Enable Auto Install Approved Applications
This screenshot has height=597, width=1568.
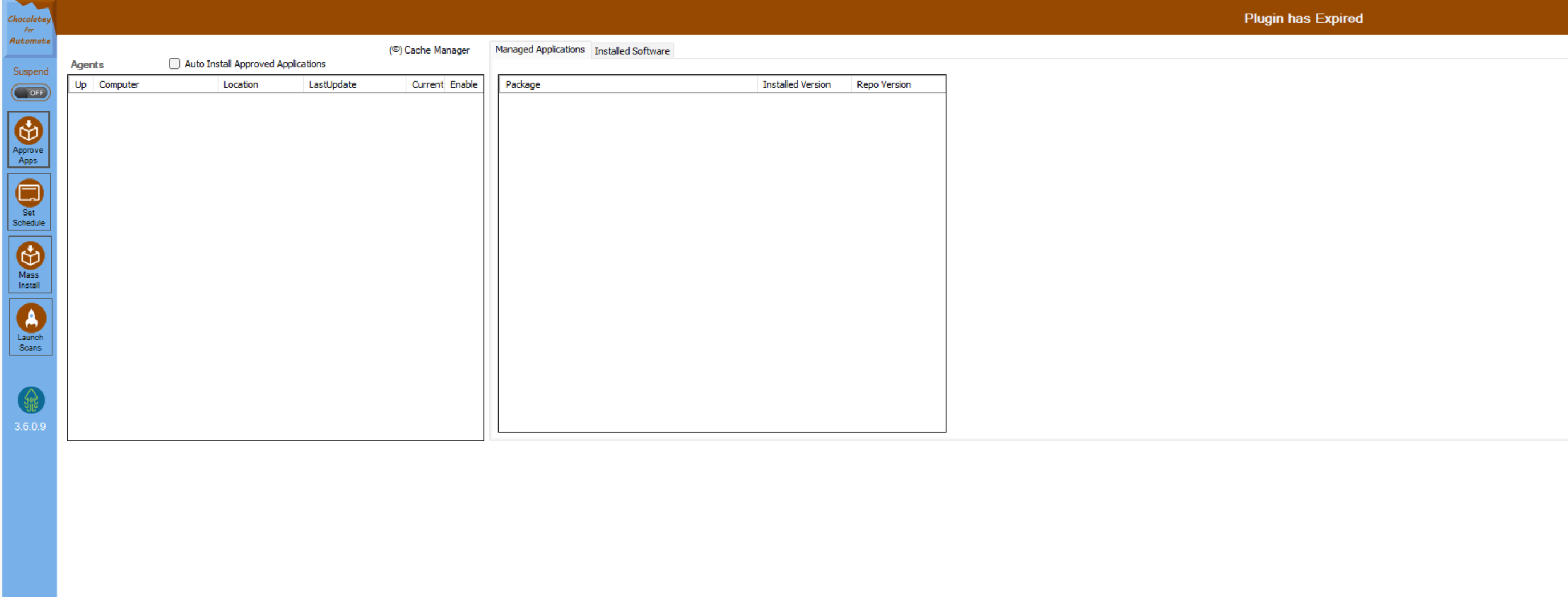(174, 63)
